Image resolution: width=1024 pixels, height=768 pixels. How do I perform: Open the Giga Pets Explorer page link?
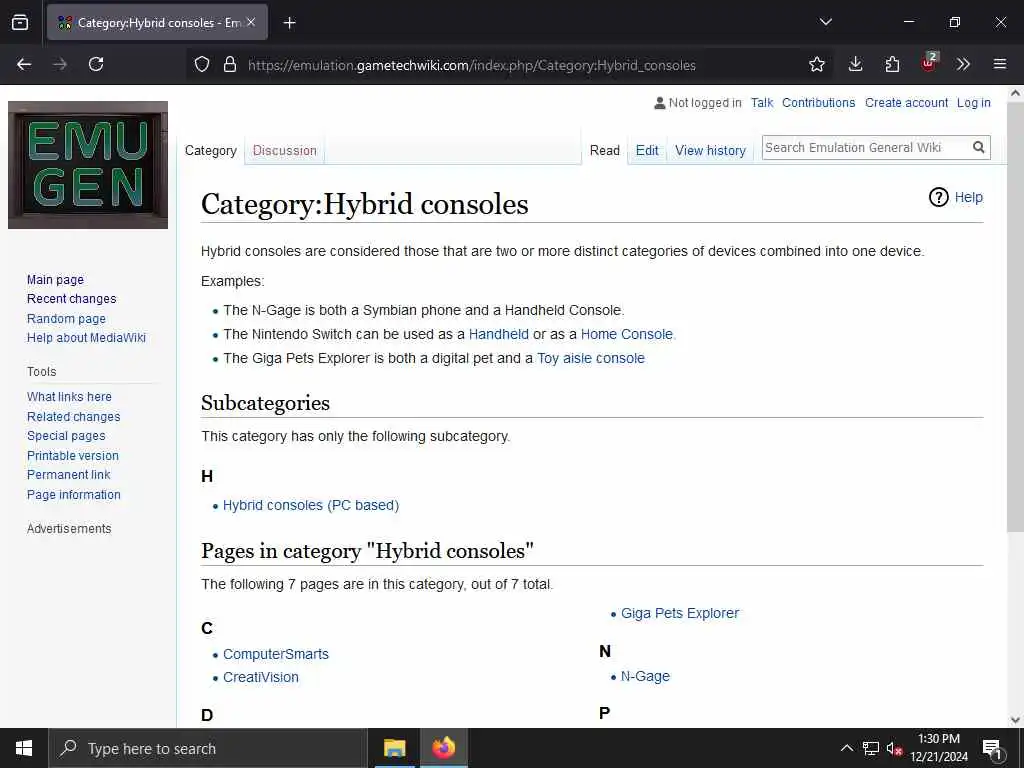[x=680, y=613]
